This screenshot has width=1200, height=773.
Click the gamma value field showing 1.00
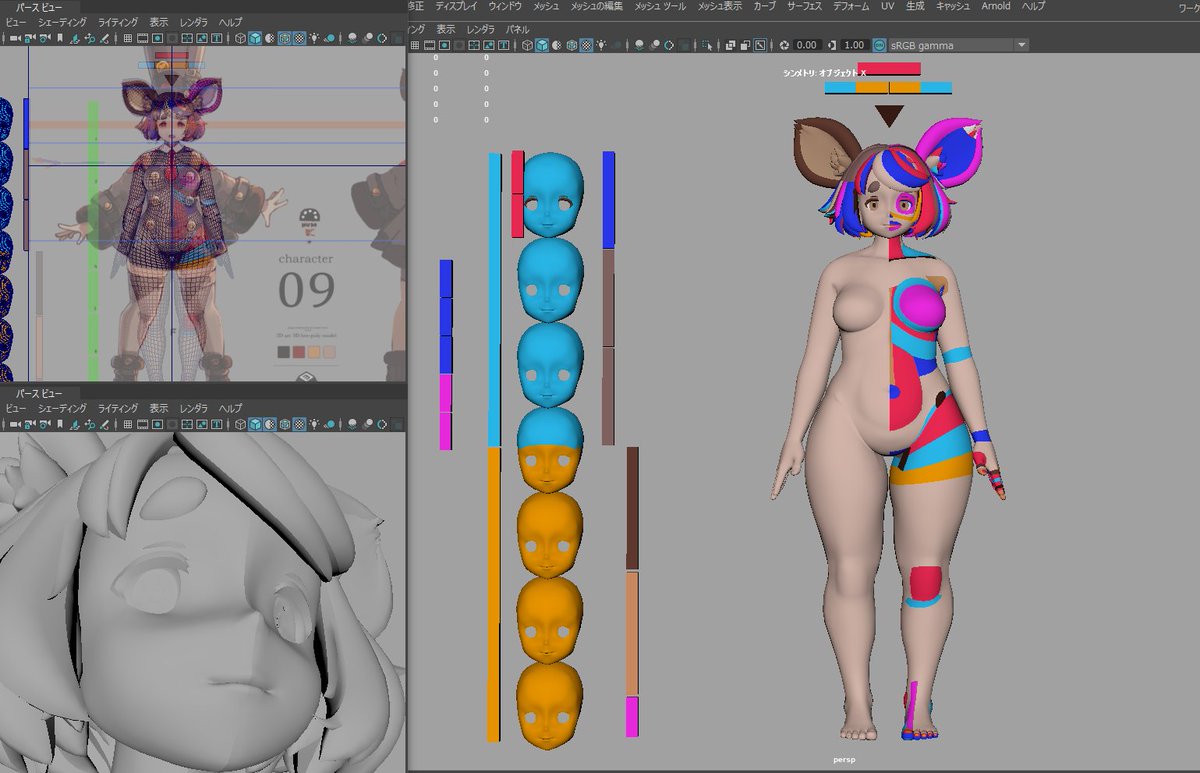(x=853, y=45)
